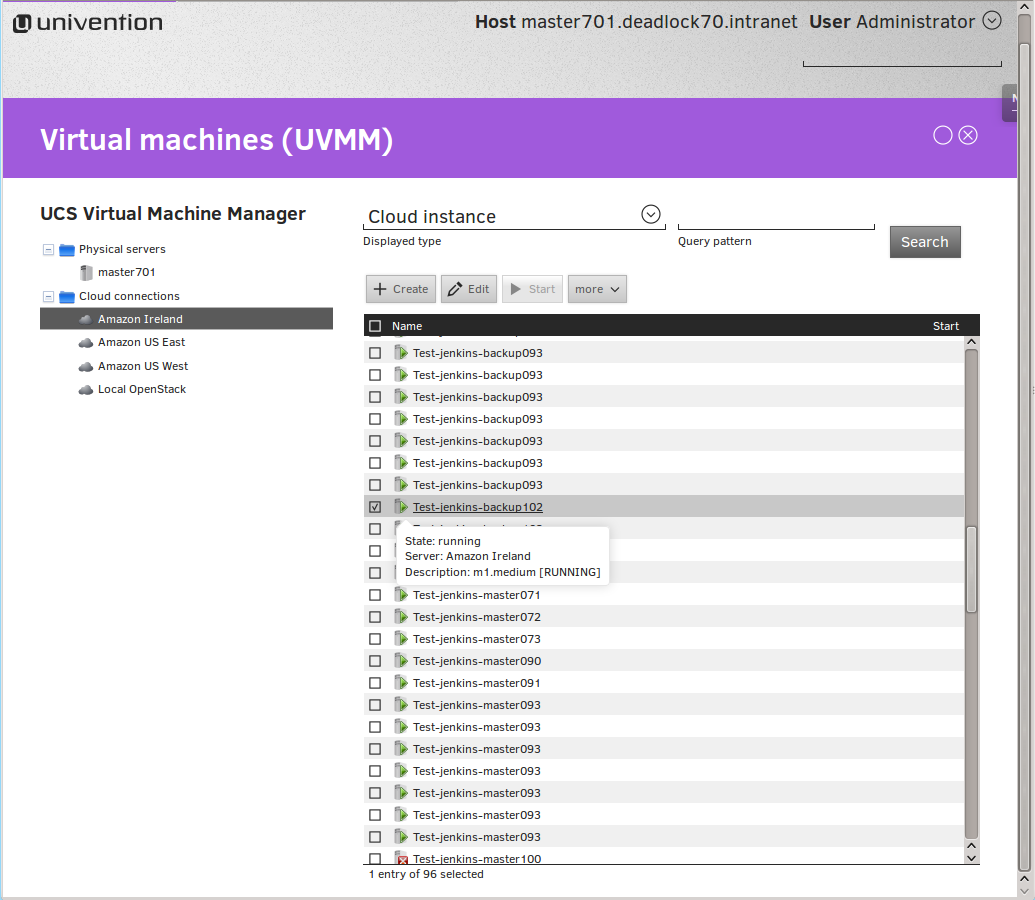Click stopped state icon of Test-jenkins-master100
This screenshot has height=900, width=1035.
401,859
